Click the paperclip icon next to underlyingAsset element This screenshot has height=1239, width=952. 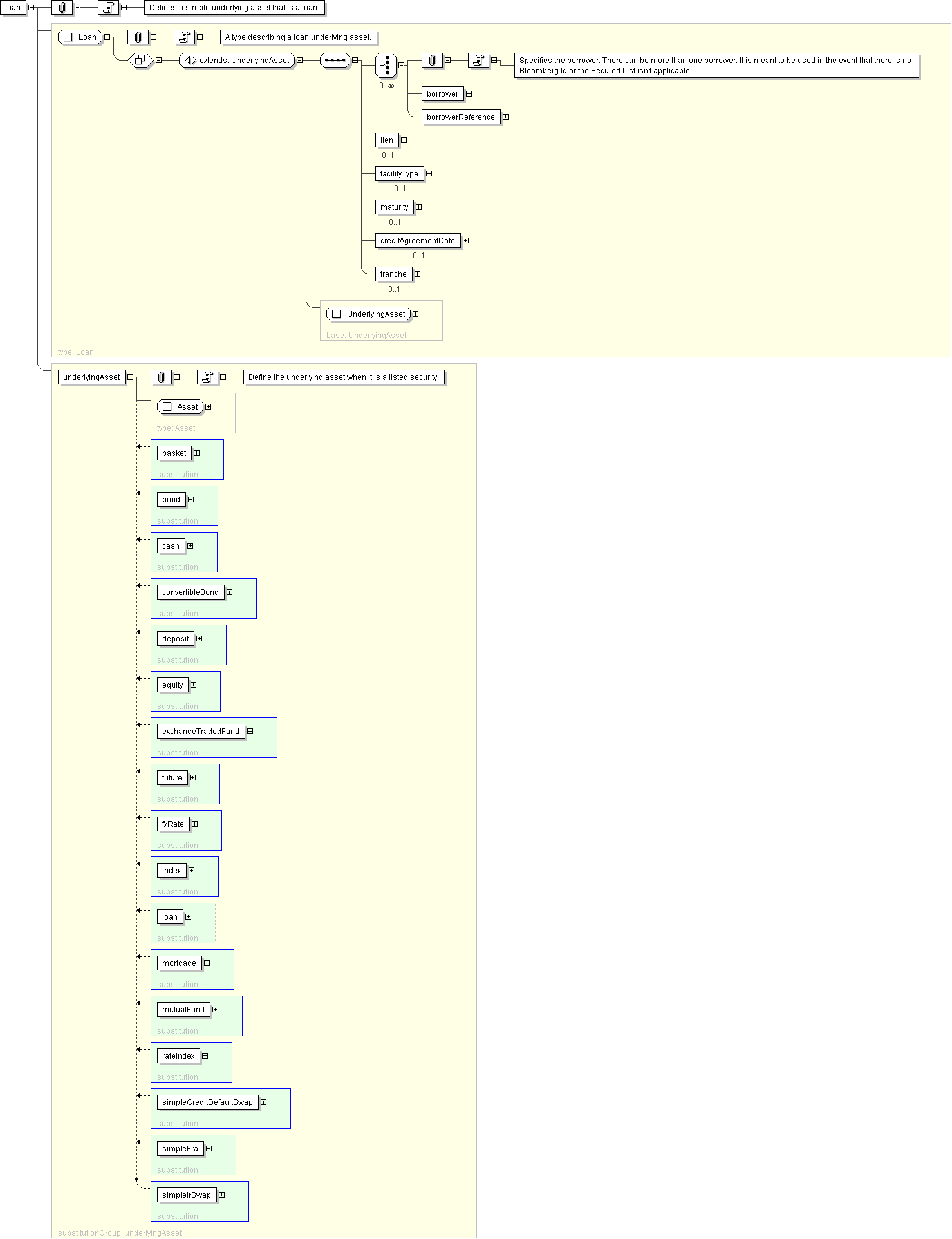point(161,377)
